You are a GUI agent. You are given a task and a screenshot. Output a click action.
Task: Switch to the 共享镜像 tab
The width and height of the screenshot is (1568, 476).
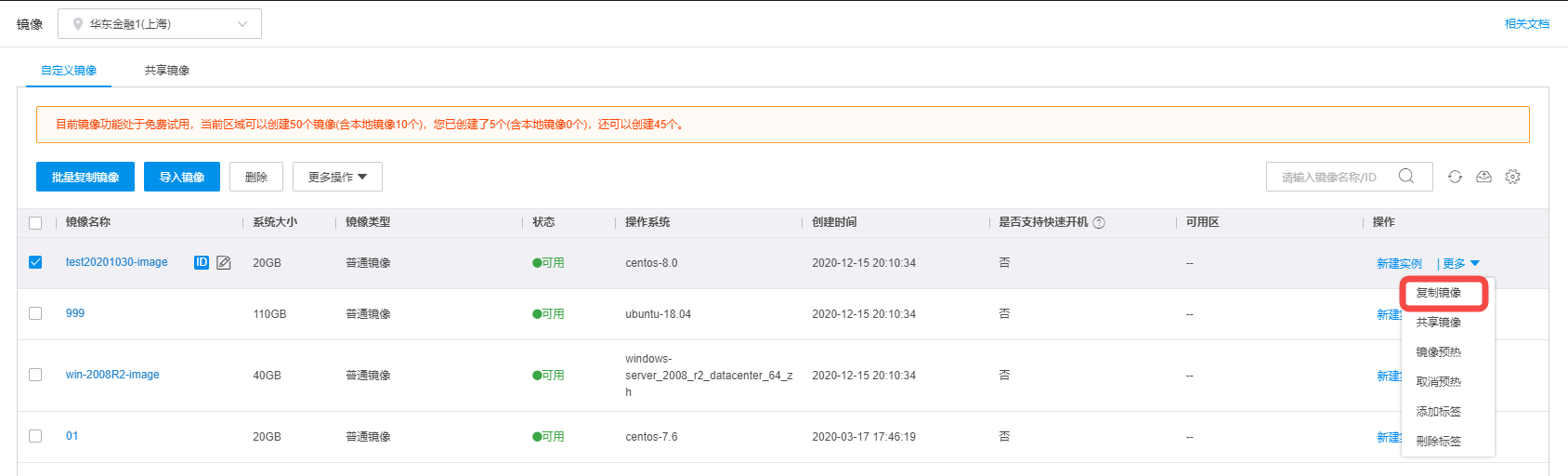click(x=167, y=70)
